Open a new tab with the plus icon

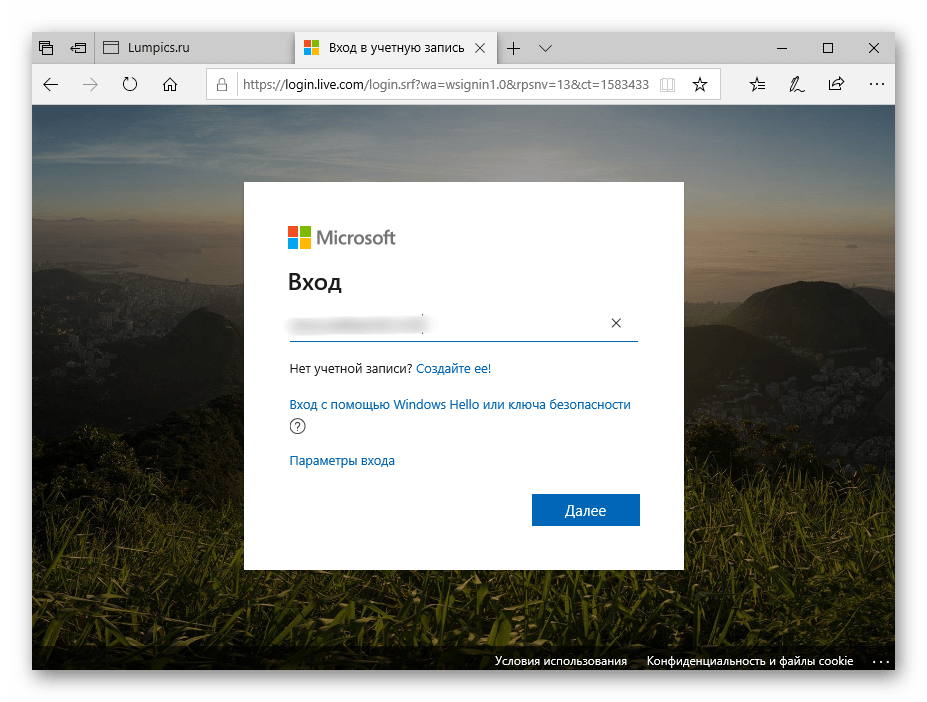513,48
